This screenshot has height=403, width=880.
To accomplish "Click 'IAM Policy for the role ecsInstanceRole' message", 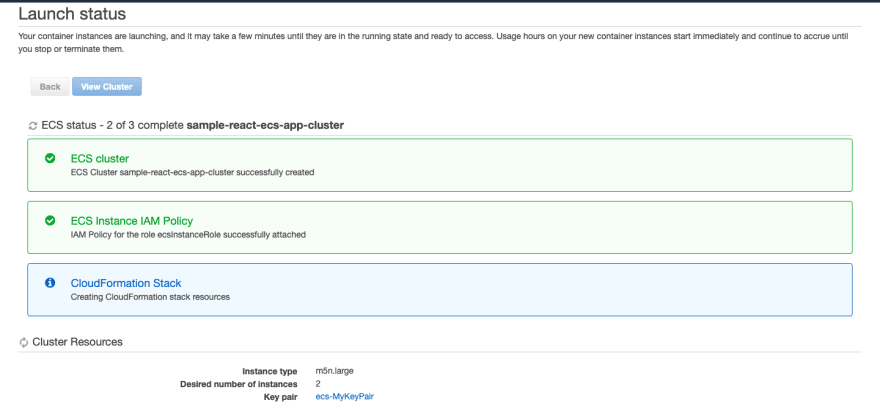I will pos(188,235).
